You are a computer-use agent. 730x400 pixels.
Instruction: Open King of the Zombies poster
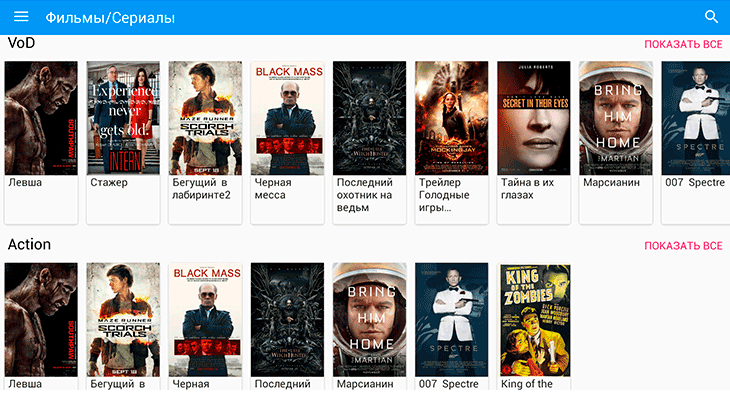click(x=534, y=319)
